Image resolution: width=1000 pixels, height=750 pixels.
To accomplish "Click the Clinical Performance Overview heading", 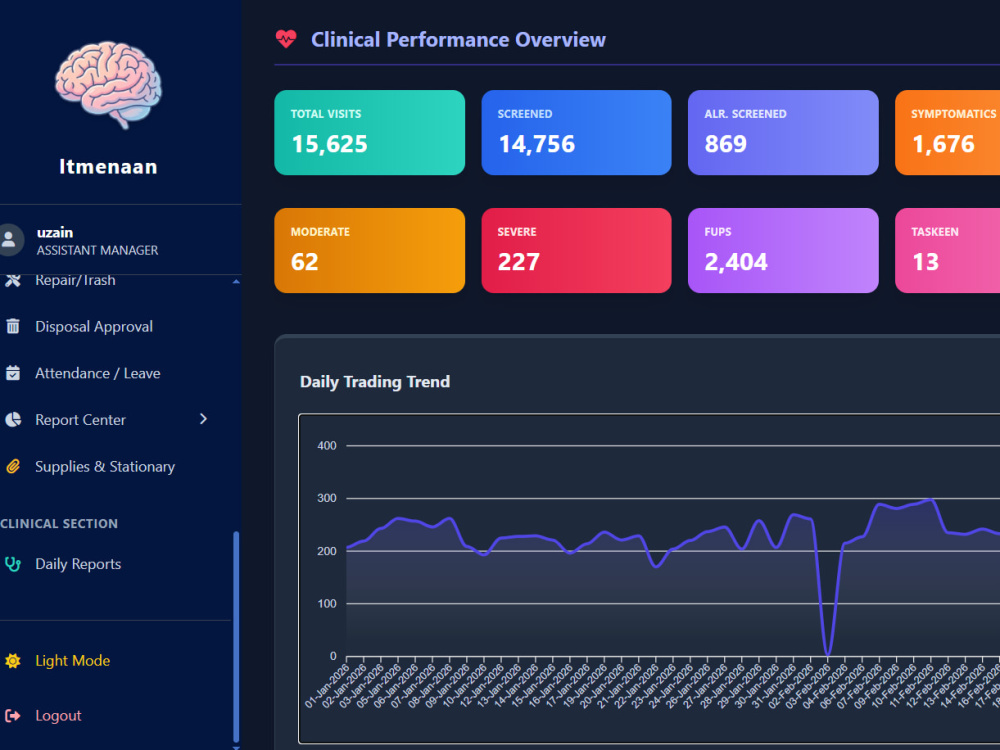I will point(458,40).
